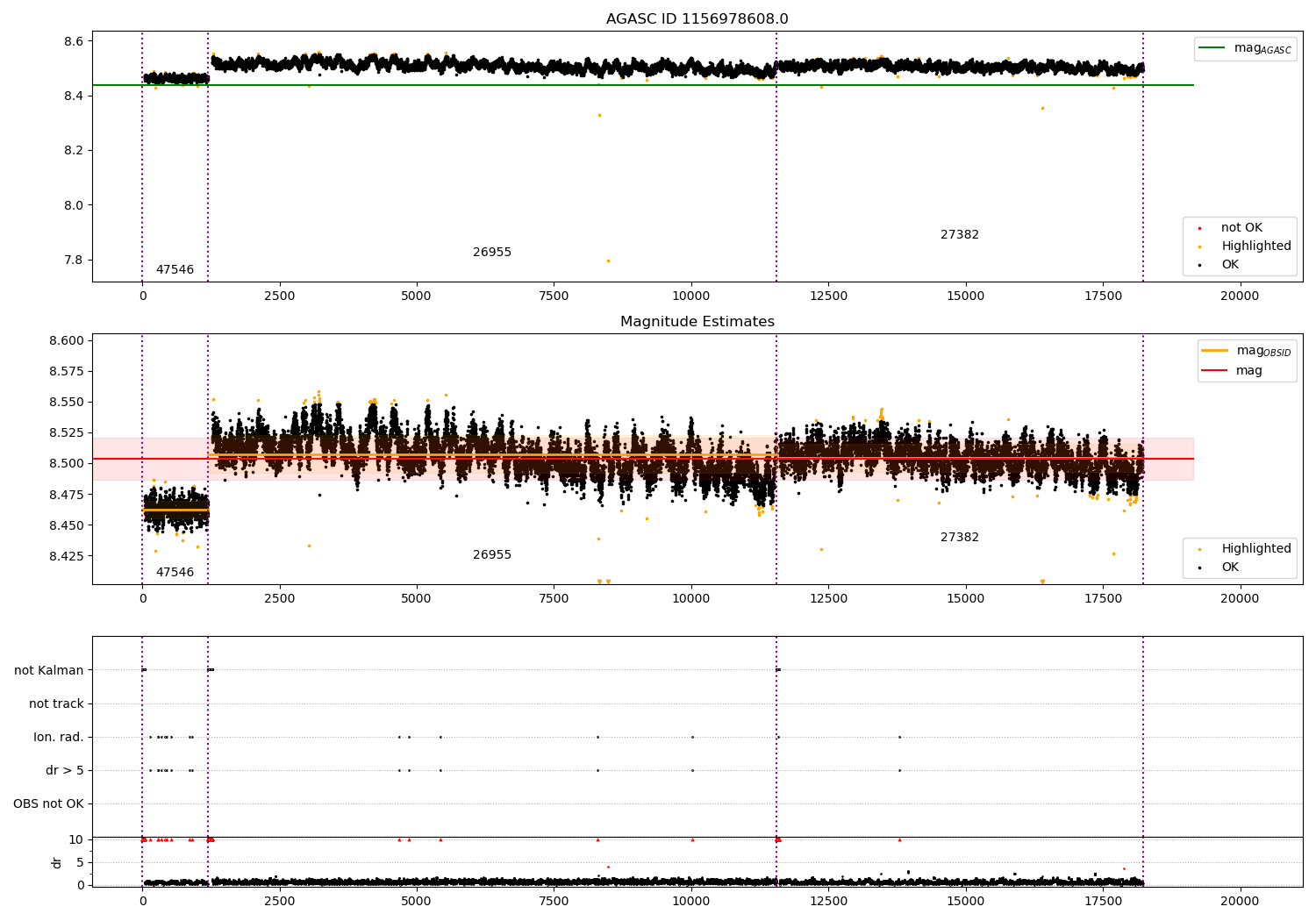Click the 8.600 y-tick in the Magnitude Estimates panel
1316x921 pixels.
click(x=67, y=341)
